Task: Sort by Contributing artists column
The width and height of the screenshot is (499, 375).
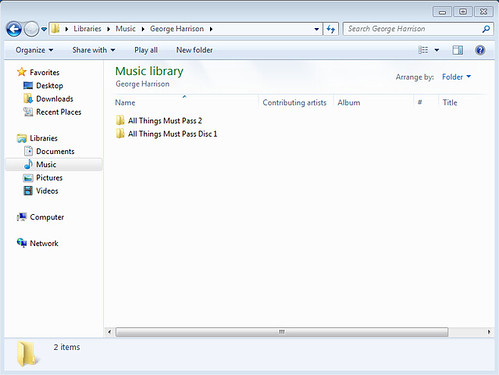Action: coord(294,103)
